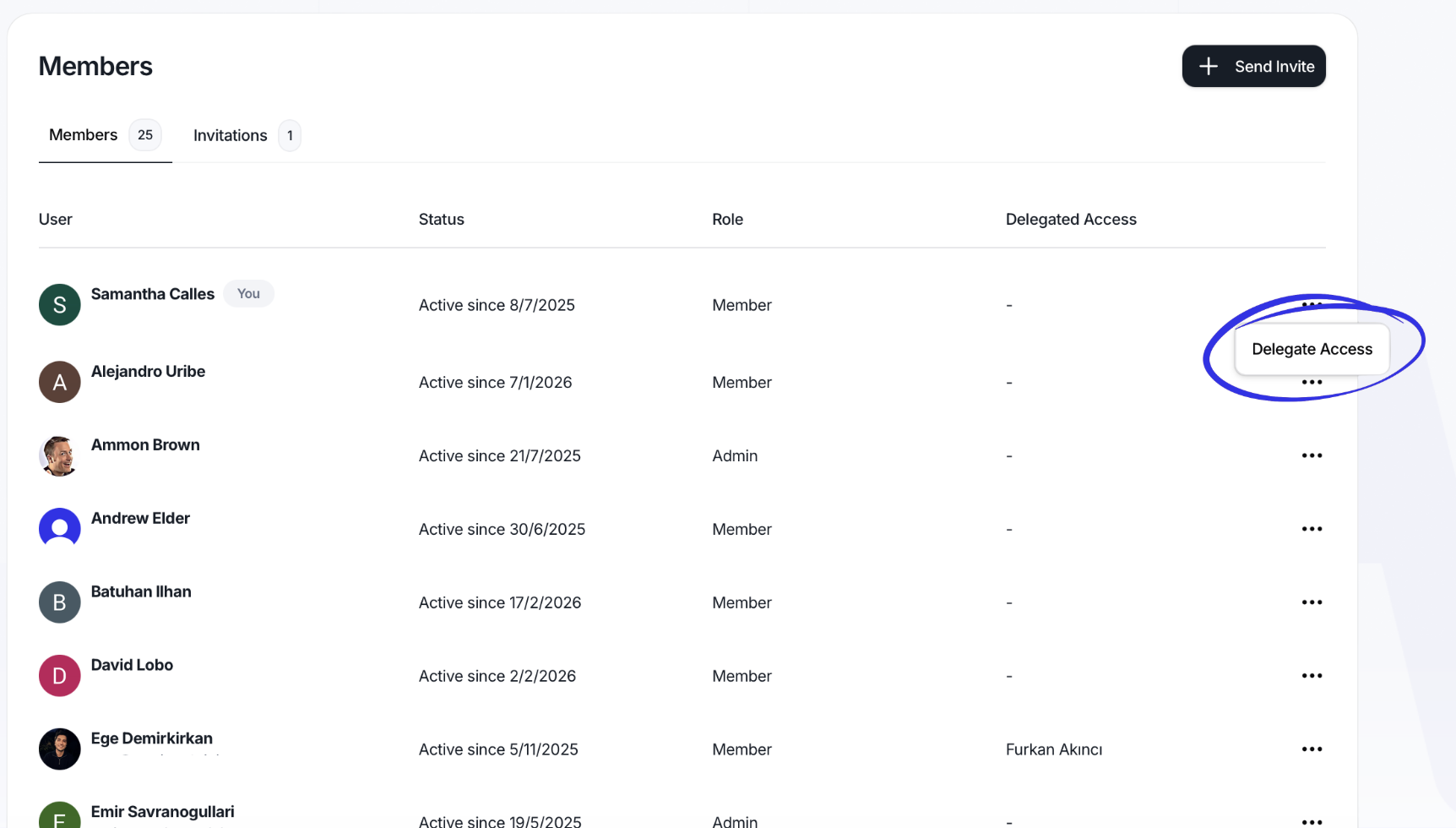Open three-dot menu for Batuhan Ilhan

1312,602
